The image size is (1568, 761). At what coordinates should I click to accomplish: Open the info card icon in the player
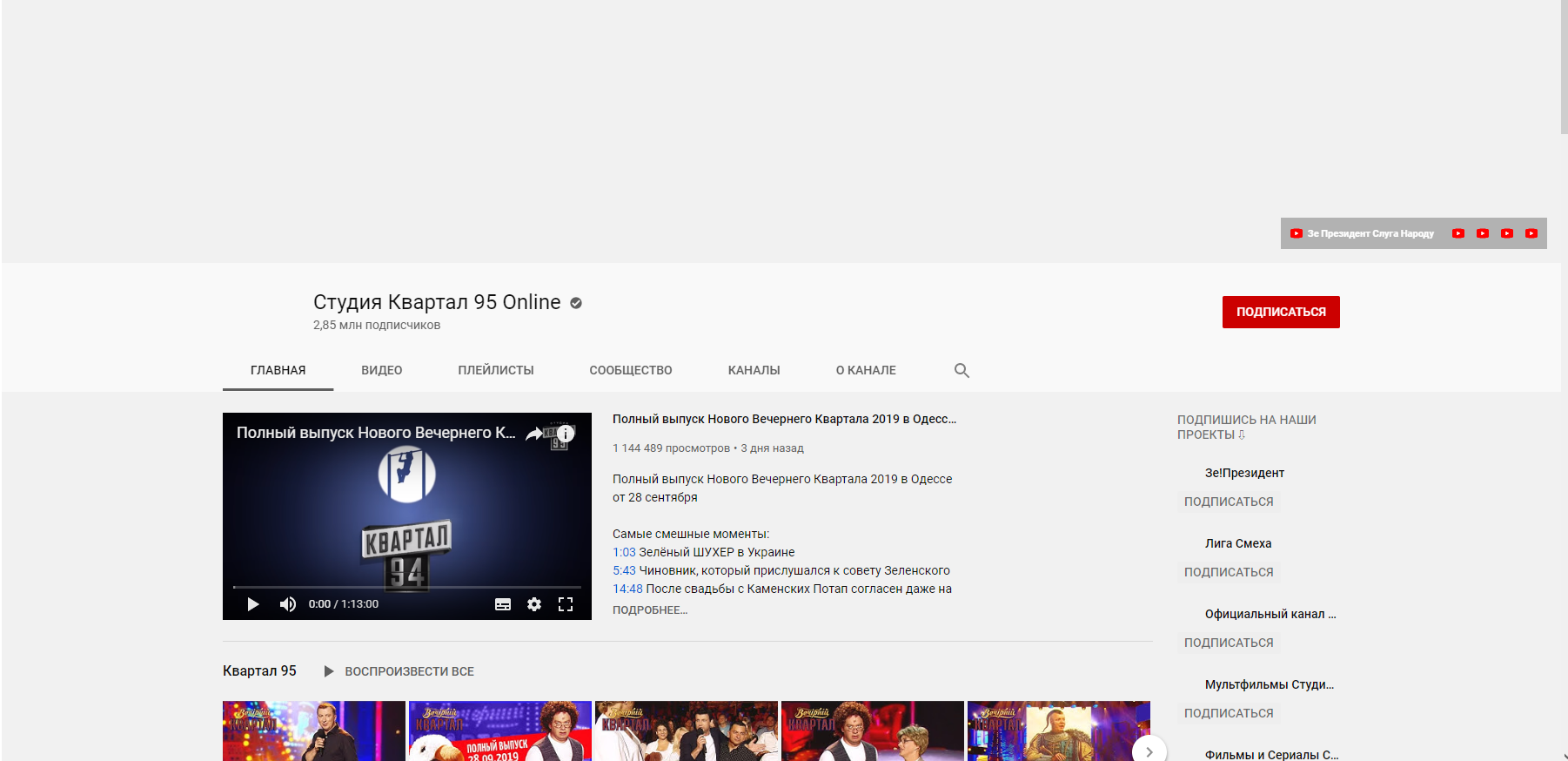566,434
